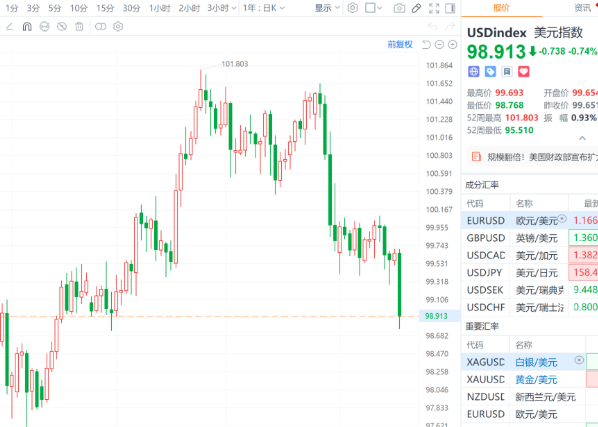Delete drawings with the trash icon
The width and height of the screenshot is (598, 427).
79,27
